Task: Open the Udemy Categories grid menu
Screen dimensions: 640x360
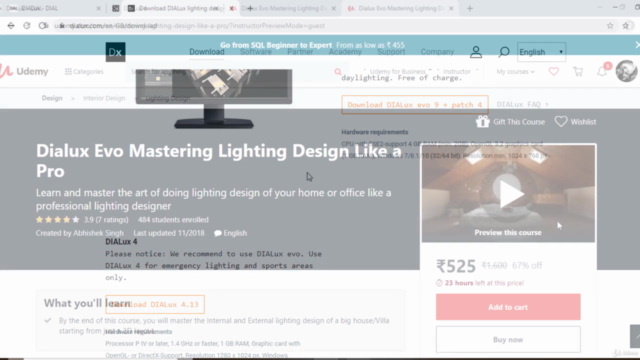Action: (84, 71)
